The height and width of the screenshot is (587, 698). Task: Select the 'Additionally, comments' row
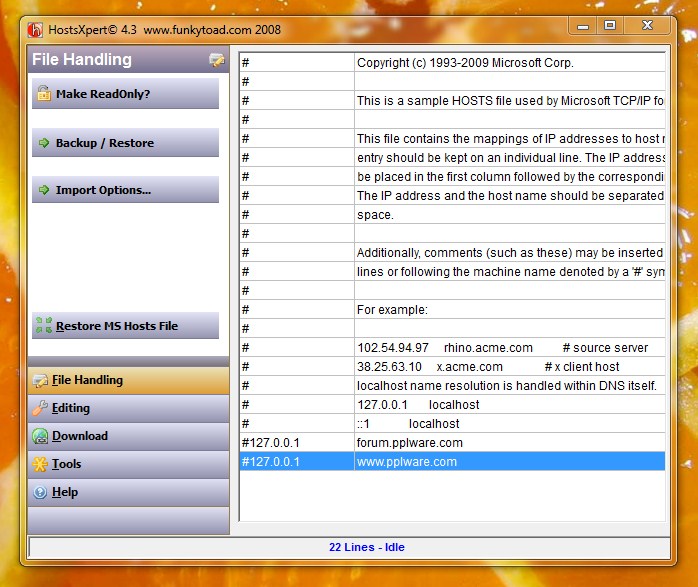(x=452, y=252)
